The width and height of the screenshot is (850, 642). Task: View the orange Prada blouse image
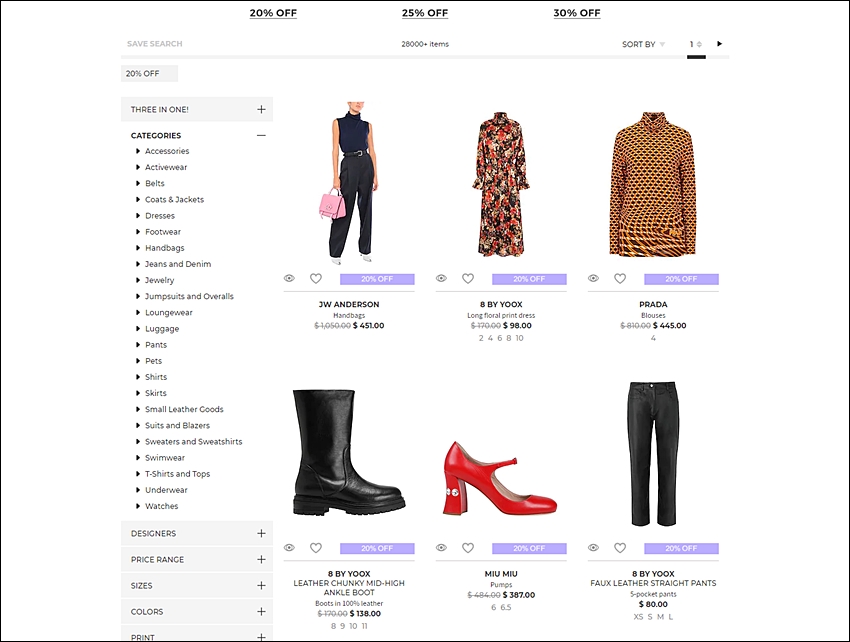[x=653, y=184]
